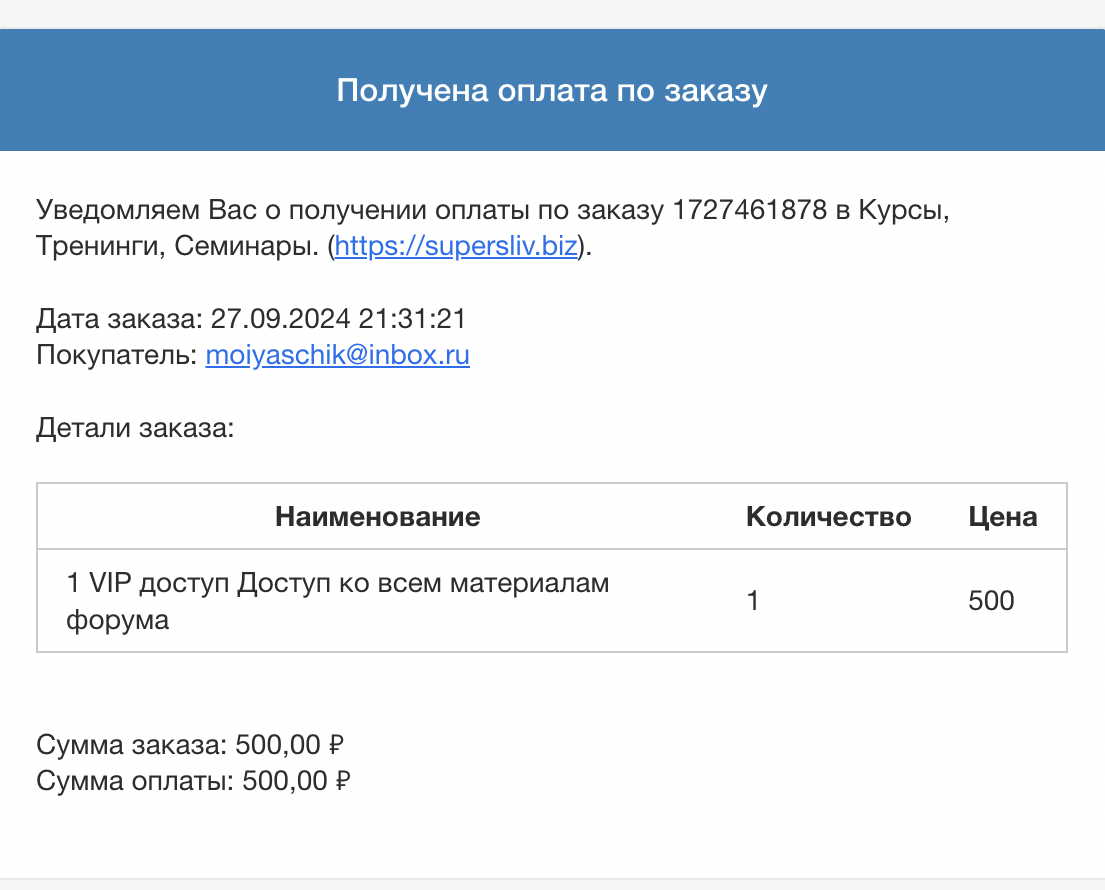Click the "Покупатель:" label
Image resolution: width=1105 pixels, height=890 pixels.
click(117, 354)
